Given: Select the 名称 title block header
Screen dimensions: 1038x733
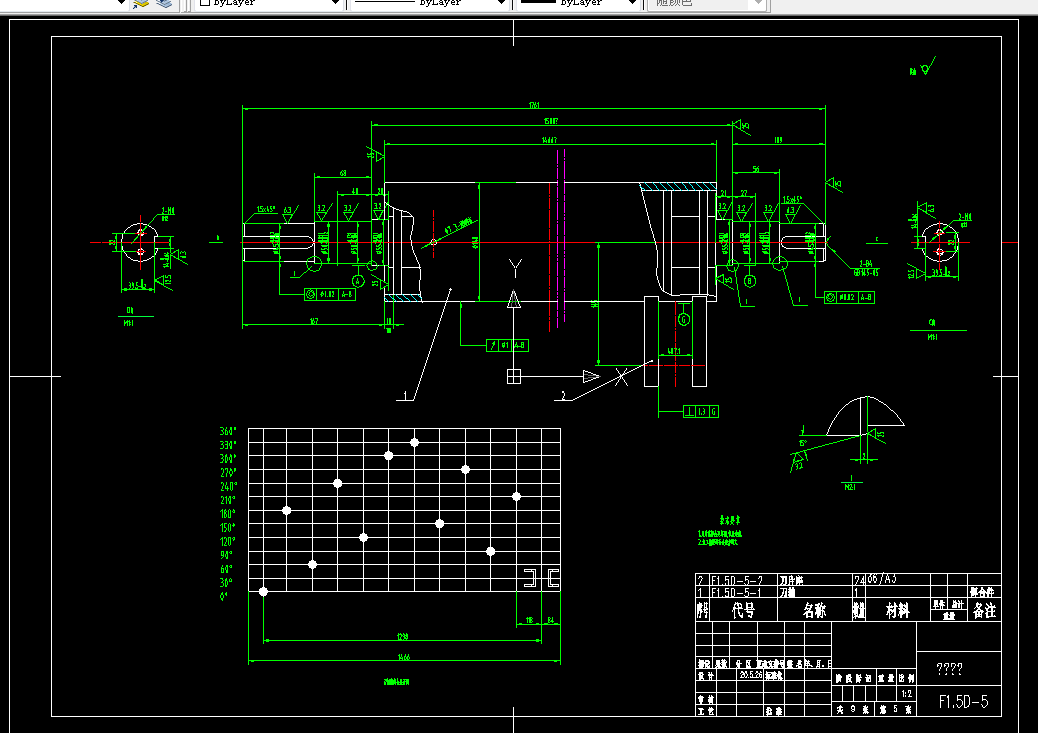Looking at the screenshot, I should [x=814, y=610].
